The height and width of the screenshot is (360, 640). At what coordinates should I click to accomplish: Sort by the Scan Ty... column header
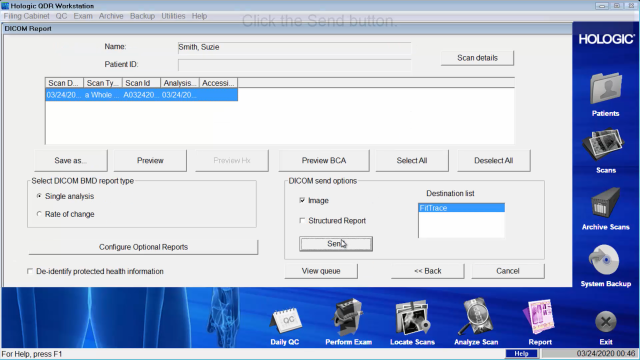102,83
